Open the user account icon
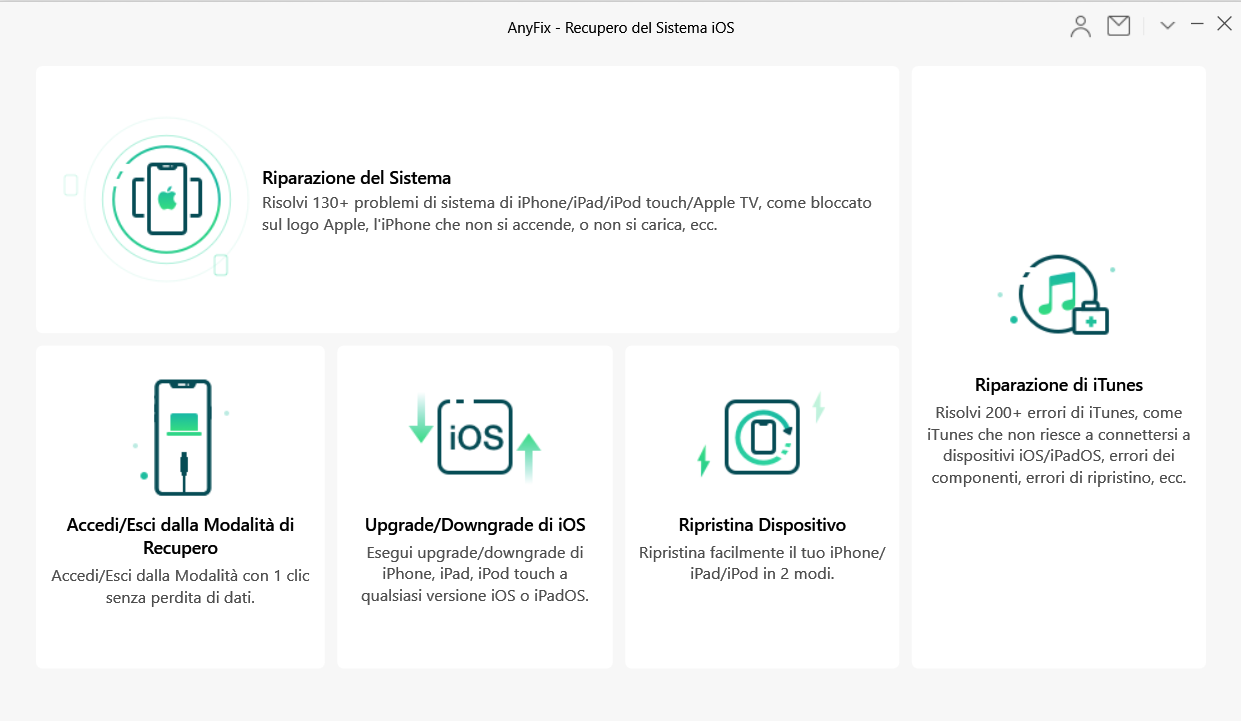This screenshot has height=721, width=1241. point(1080,27)
